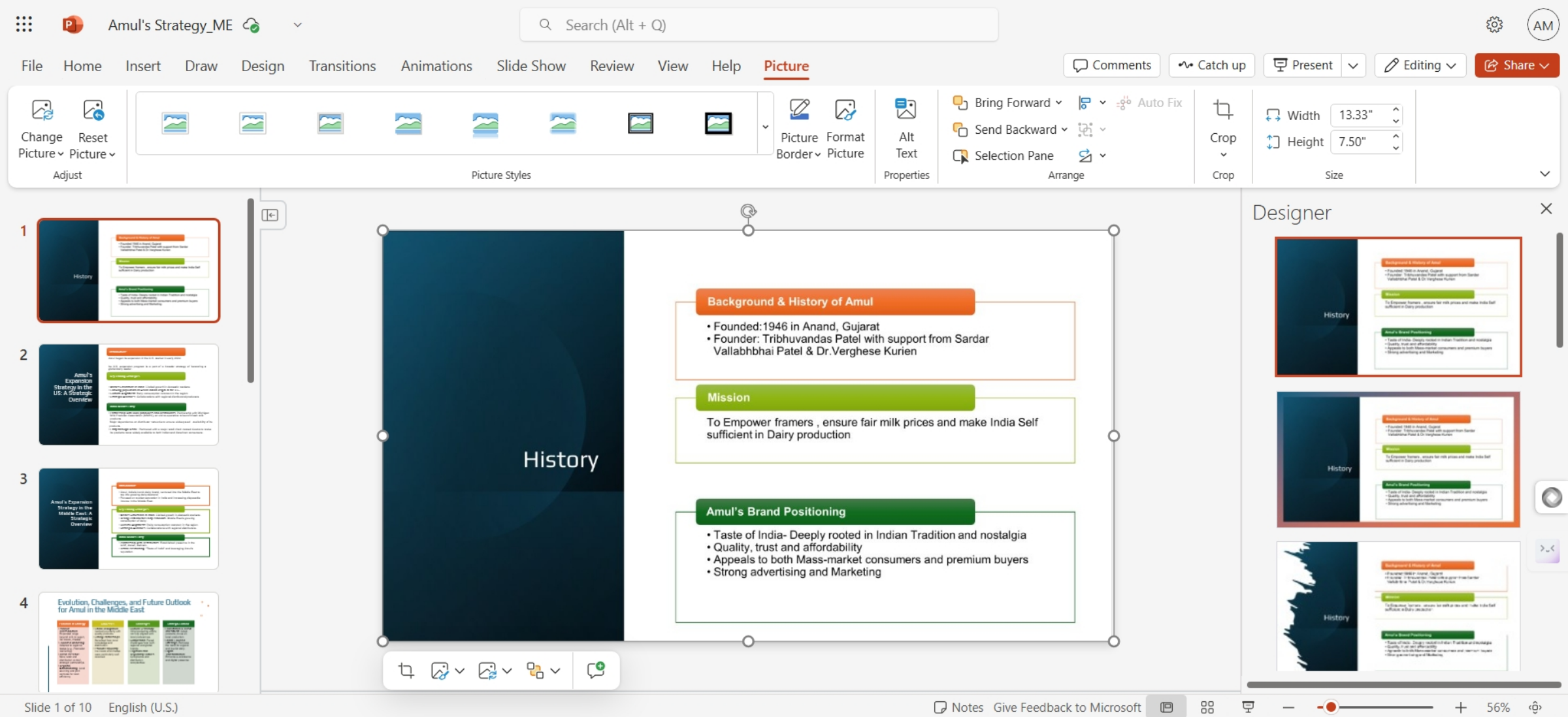Collapse the slide thumbnail pane icon
Image resolution: width=1568 pixels, height=717 pixels.
[x=270, y=215]
